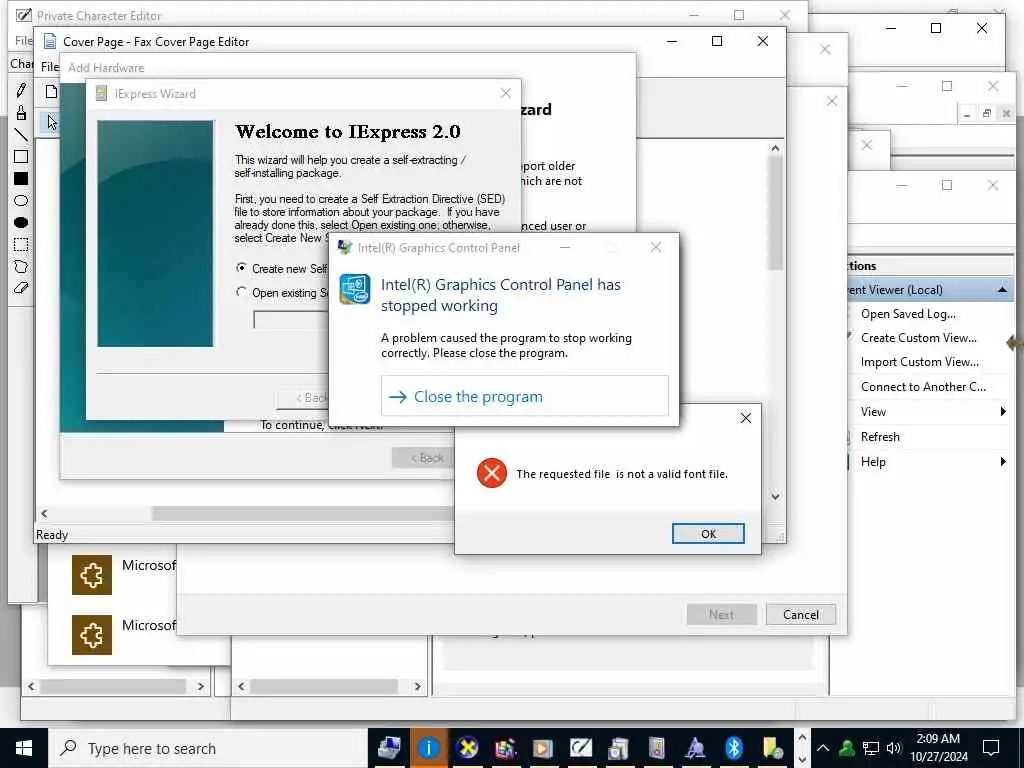Click the taskbar search box
This screenshot has height=768, width=1024.
tap(209, 748)
